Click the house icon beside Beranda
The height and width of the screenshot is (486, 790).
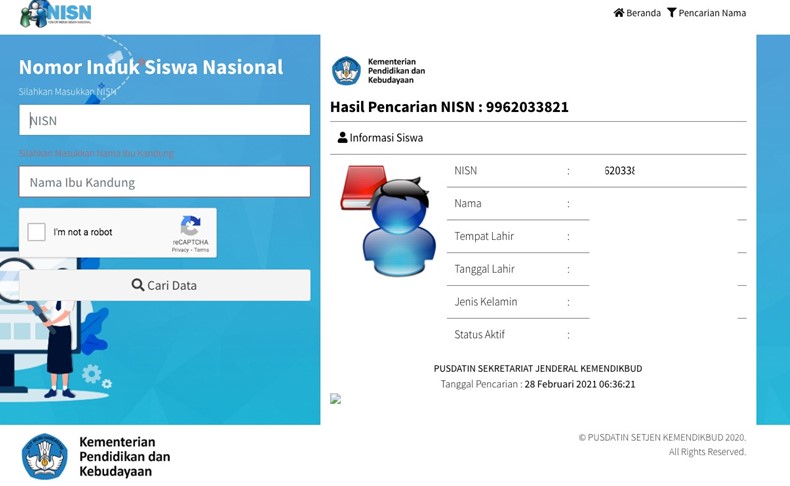coord(619,12)
